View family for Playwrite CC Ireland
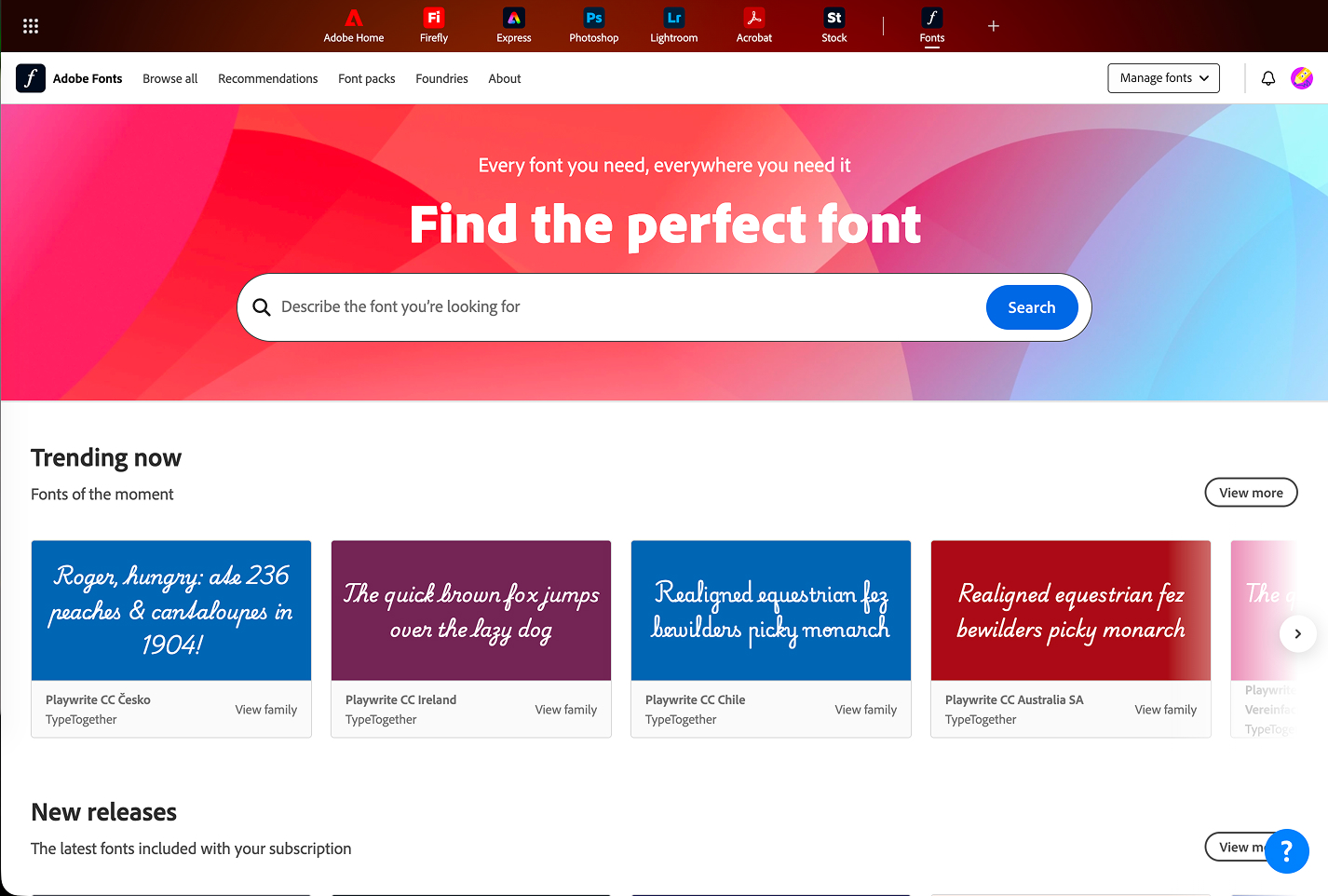The width and height of the screenshot is (1328, 896). pyautogui.click(x=565, y=709)
